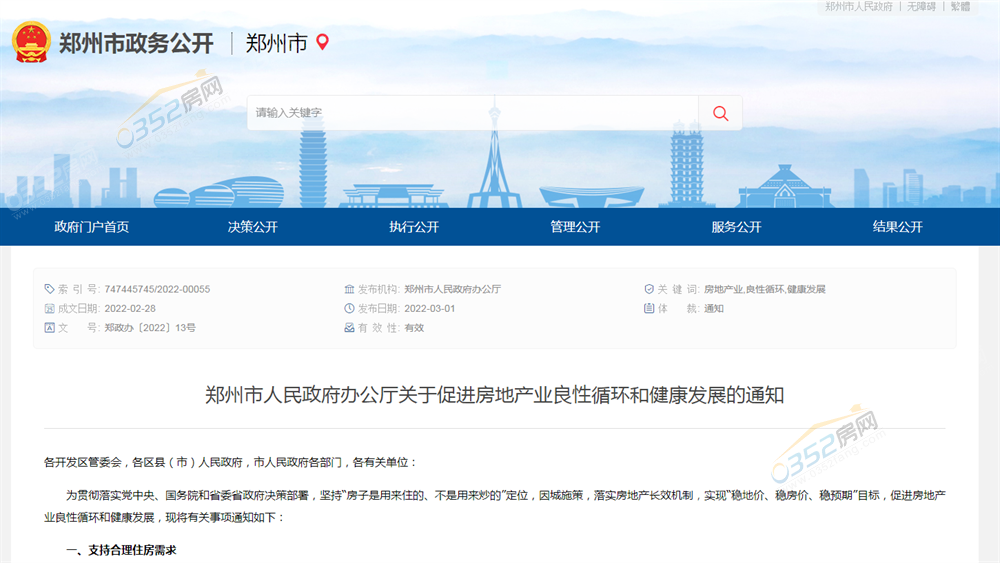This screenshot has width=1000, height=563.
Task: Go to the 管理公开 section
Action: (575, 227)
